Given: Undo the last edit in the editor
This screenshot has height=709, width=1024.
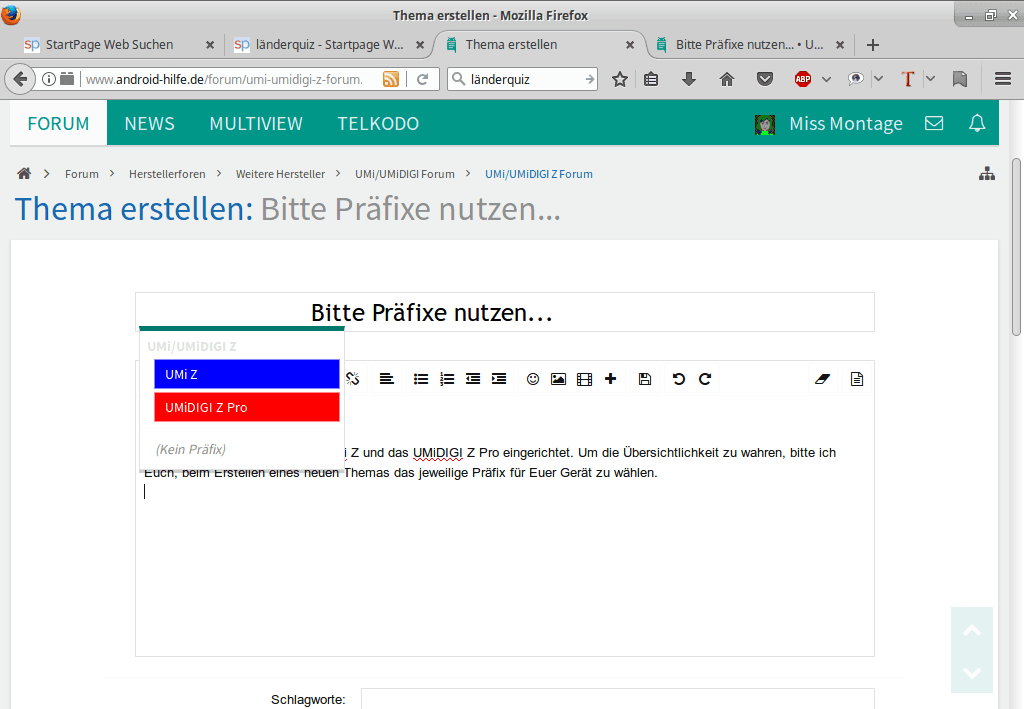Looking at the screenshot, I should [679, 379].
